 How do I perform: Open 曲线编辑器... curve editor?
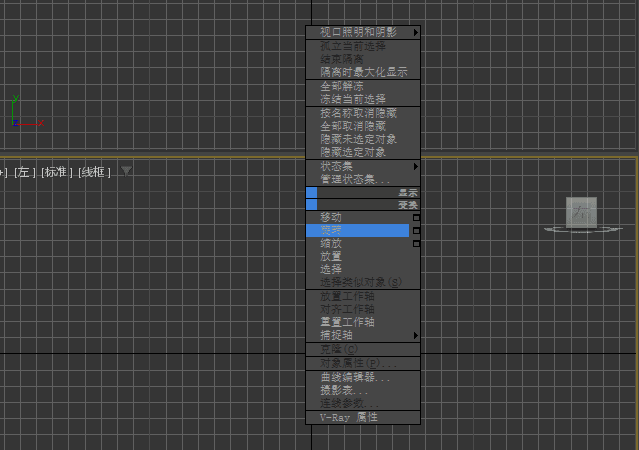[x=363, y=377]
